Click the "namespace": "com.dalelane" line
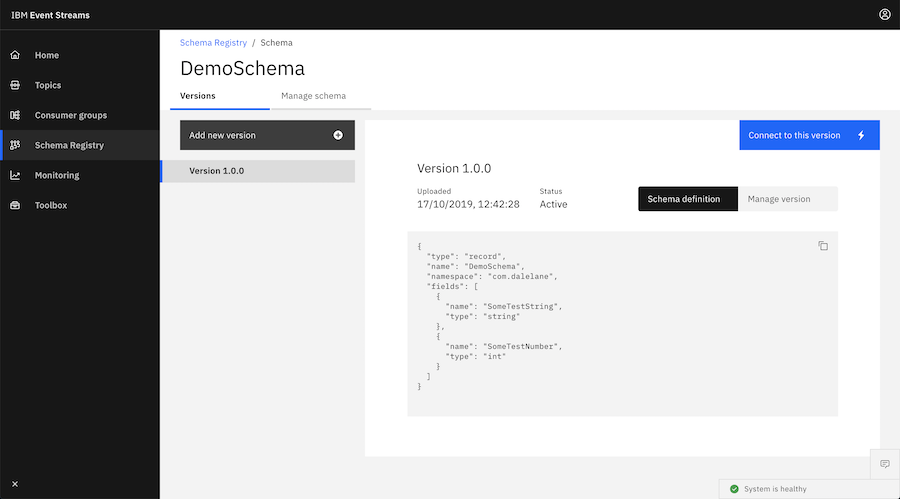This screenshot has width=900, height=499. pyautogui.click(x=492, y=276)
